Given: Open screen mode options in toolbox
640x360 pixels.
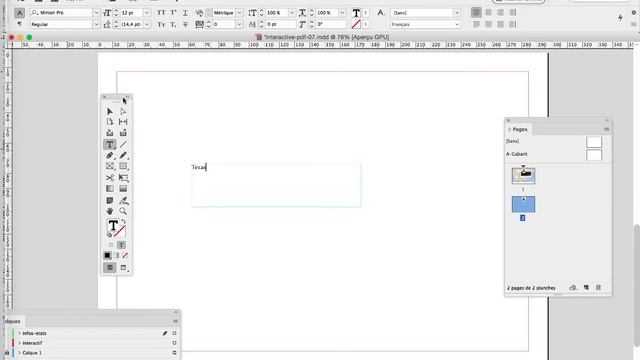Looking at the screenshot, I should click(124, 268).
